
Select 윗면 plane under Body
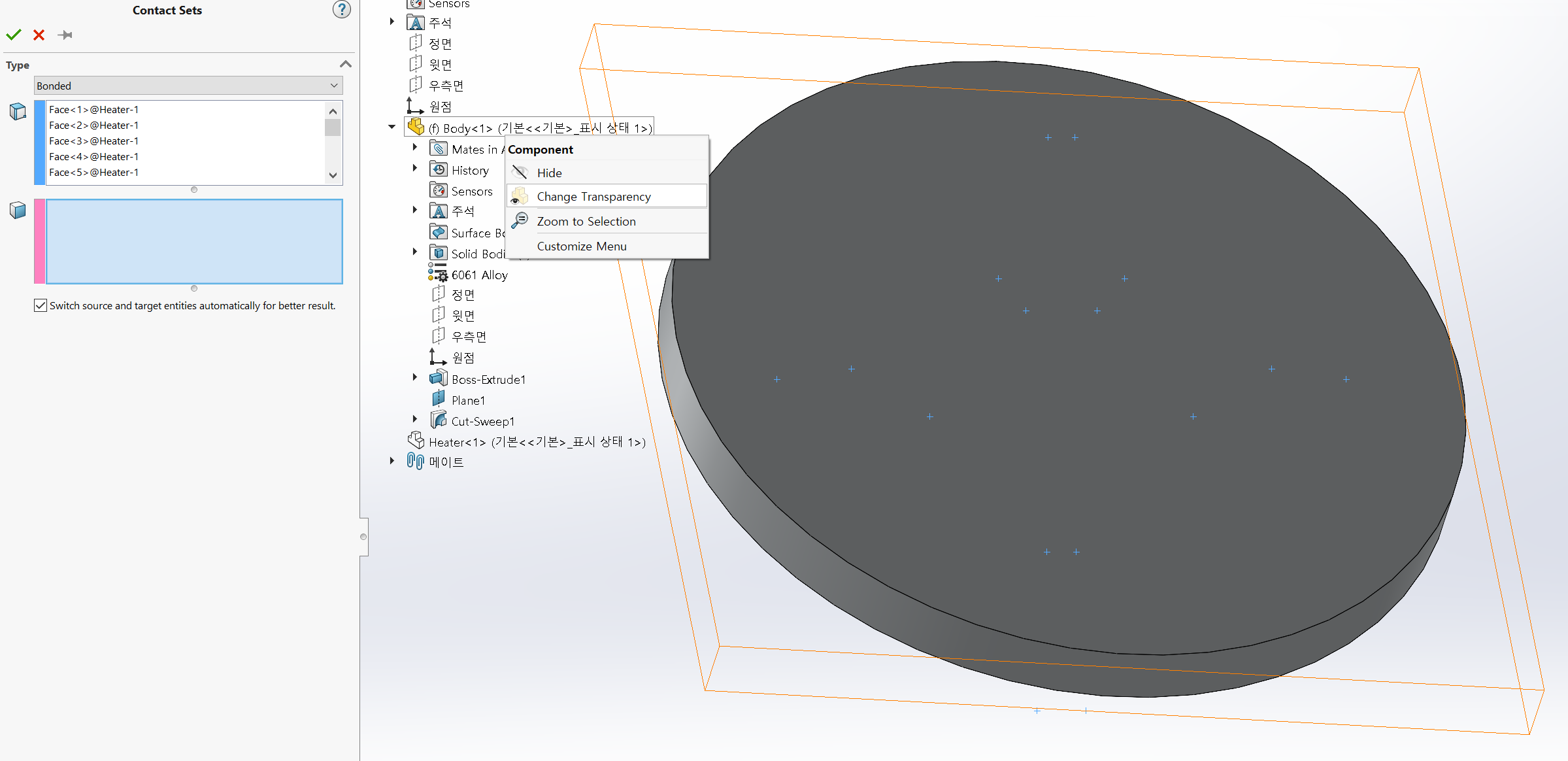[463, 316]
